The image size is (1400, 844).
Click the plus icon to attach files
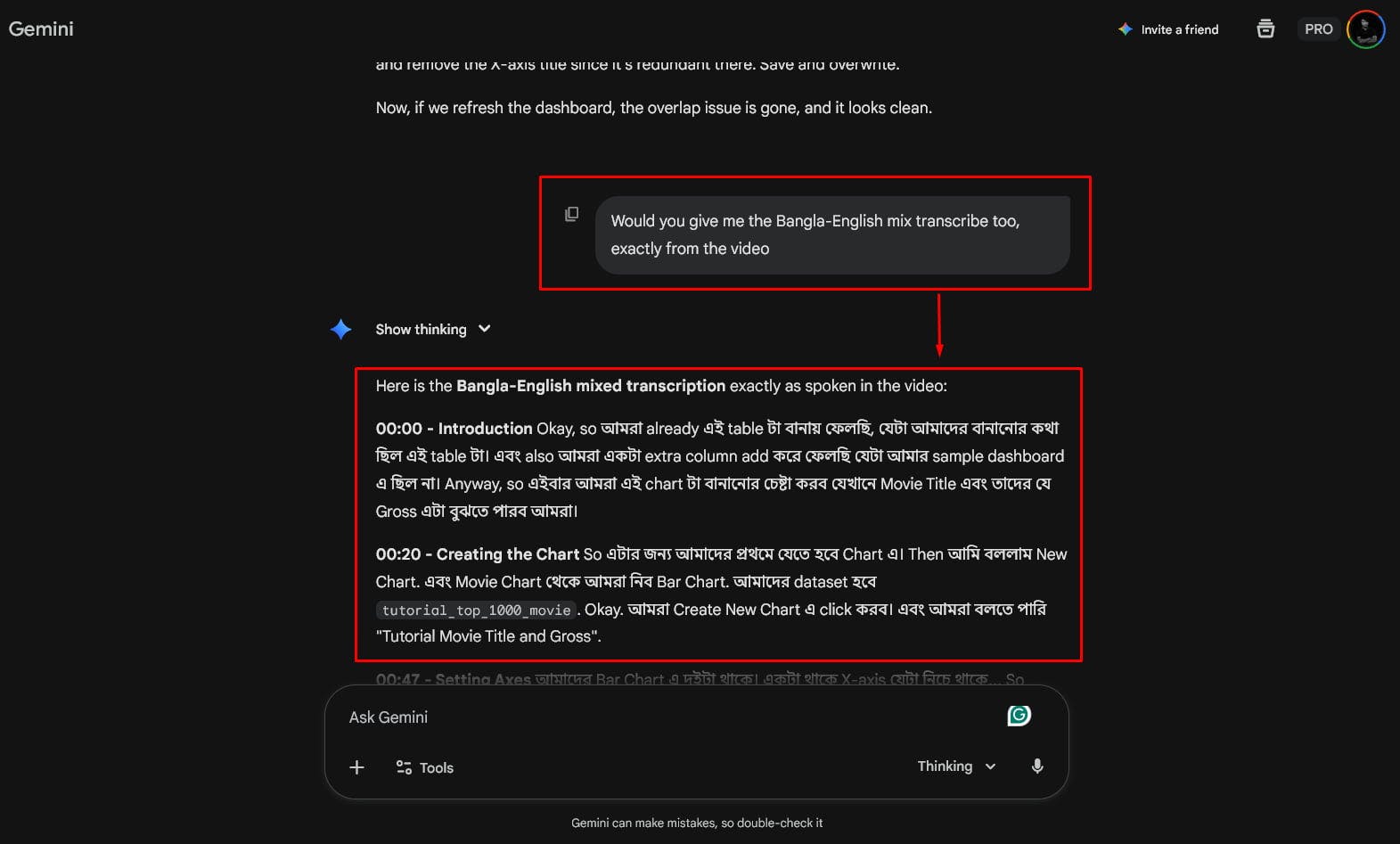point(356,766)
